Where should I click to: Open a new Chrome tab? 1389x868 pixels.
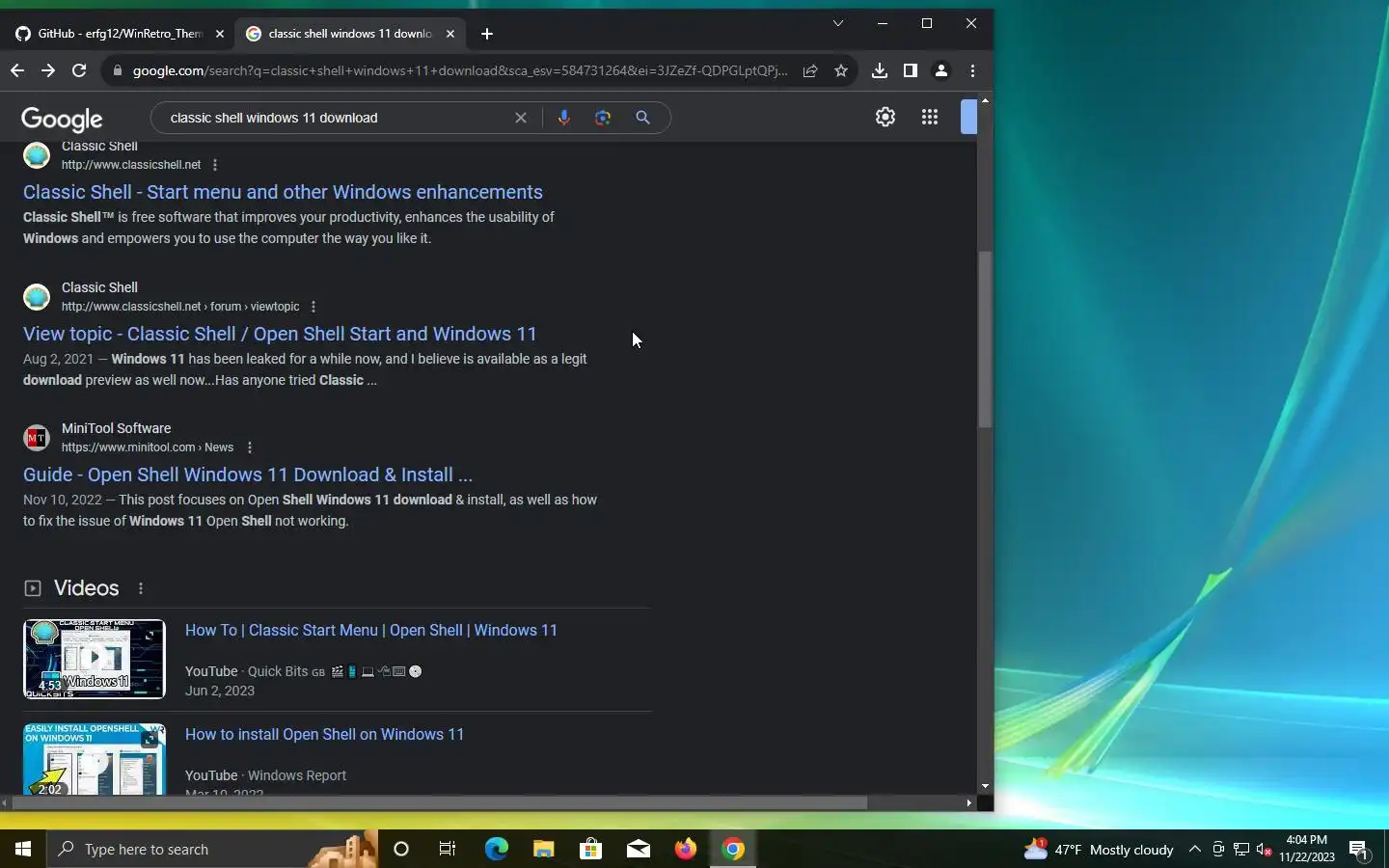point(487,34)
